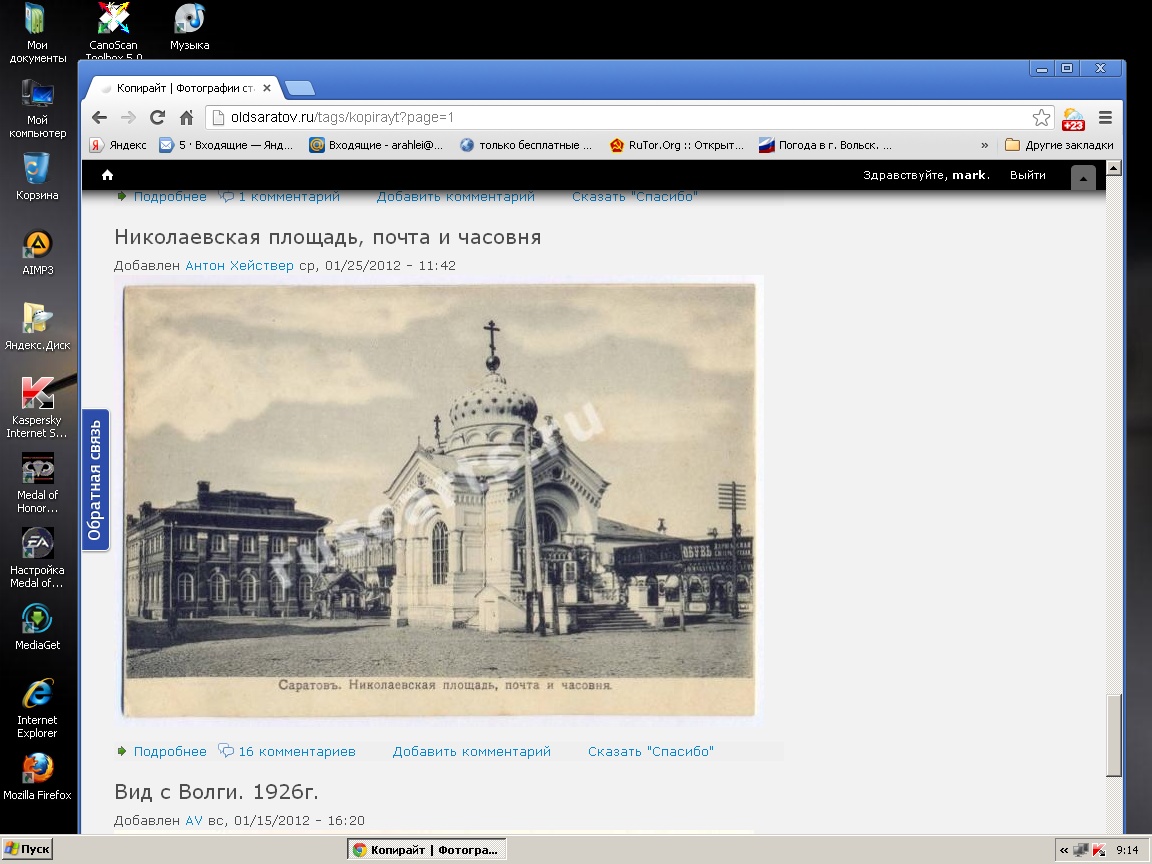Select the Копирайт | Фотографии tab

point(184,88)
